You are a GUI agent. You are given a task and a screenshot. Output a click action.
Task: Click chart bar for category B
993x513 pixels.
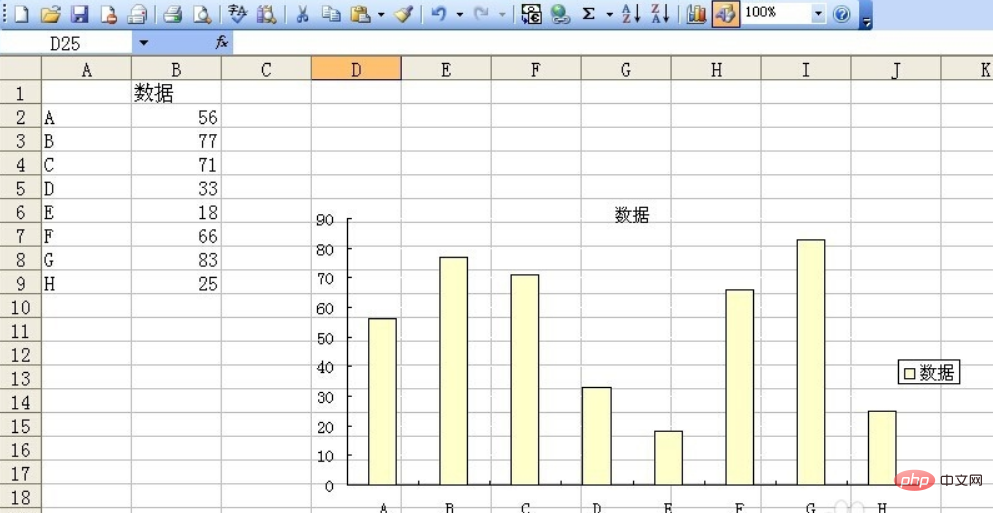pos(453,371)
